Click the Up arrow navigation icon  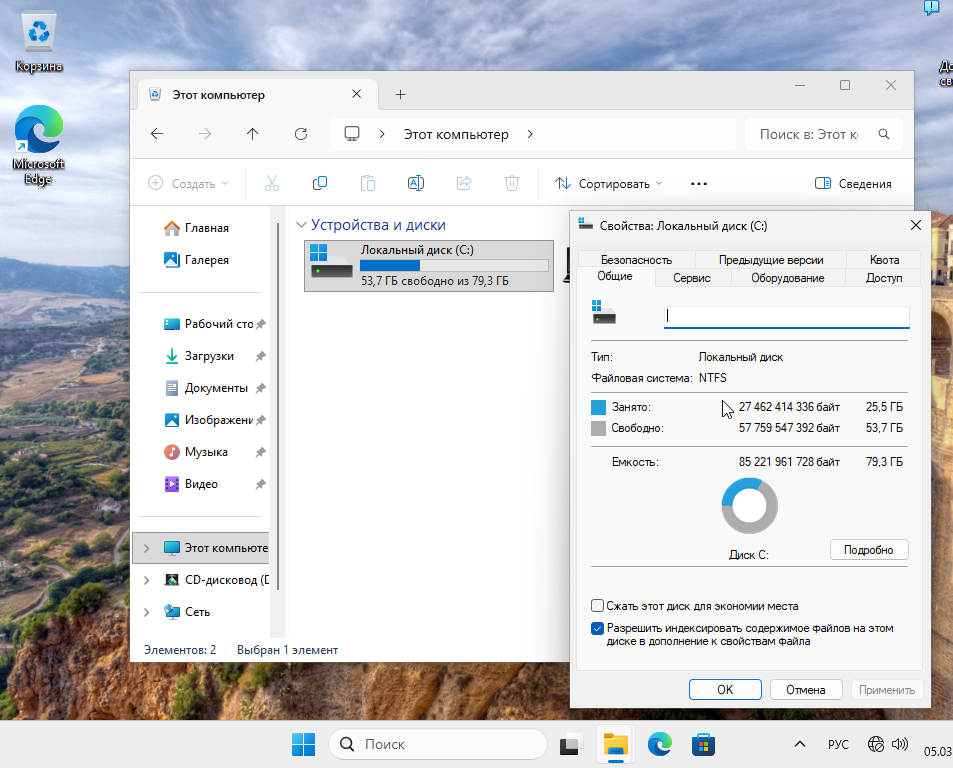253,134
